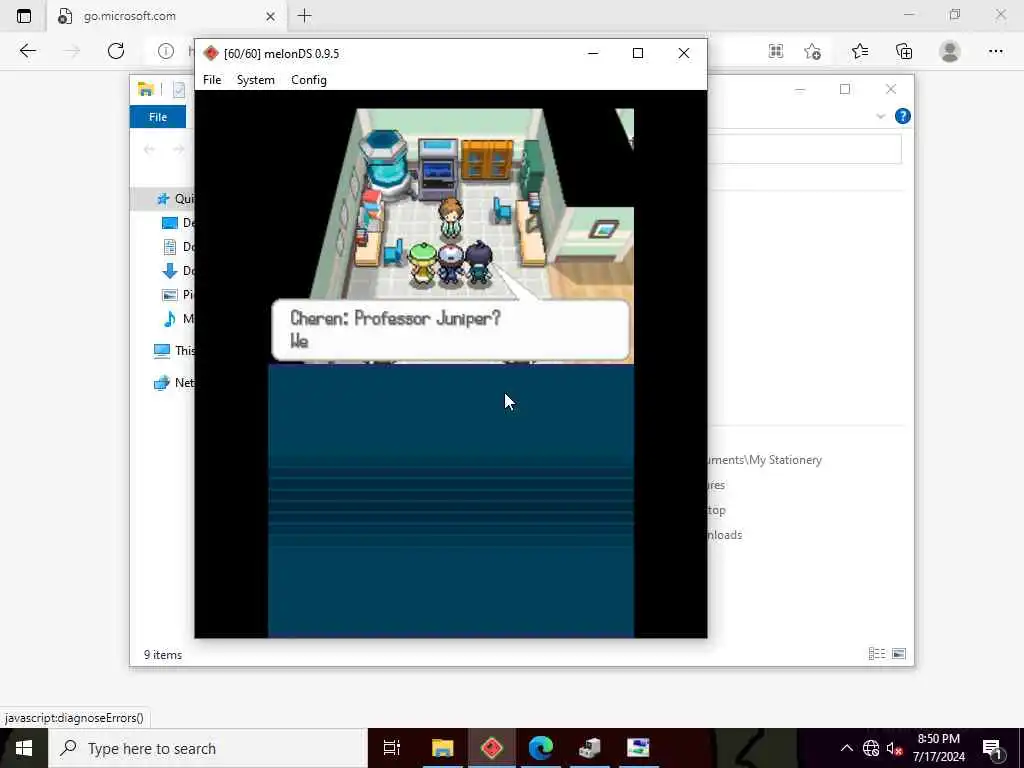Viewport: 1024px width, 768px height.
Task: Open a new Edge tab with plus button
Action: pos(304,16)
